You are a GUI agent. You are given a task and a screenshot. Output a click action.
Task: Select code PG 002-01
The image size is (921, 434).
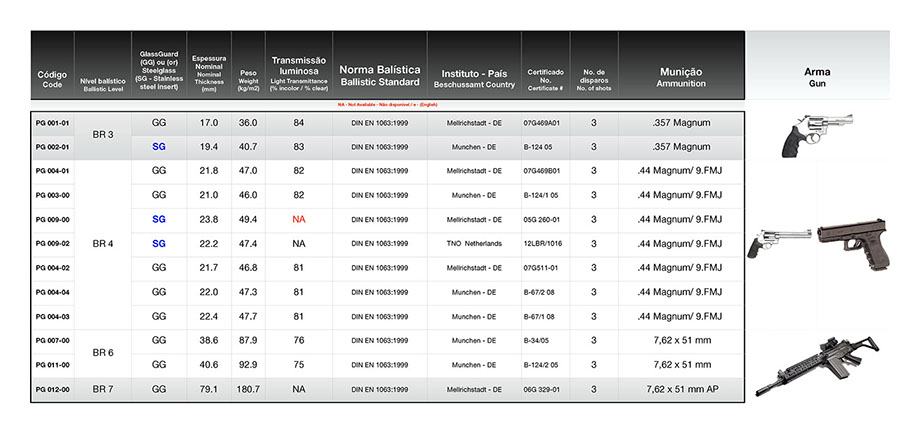click(53, 147)
